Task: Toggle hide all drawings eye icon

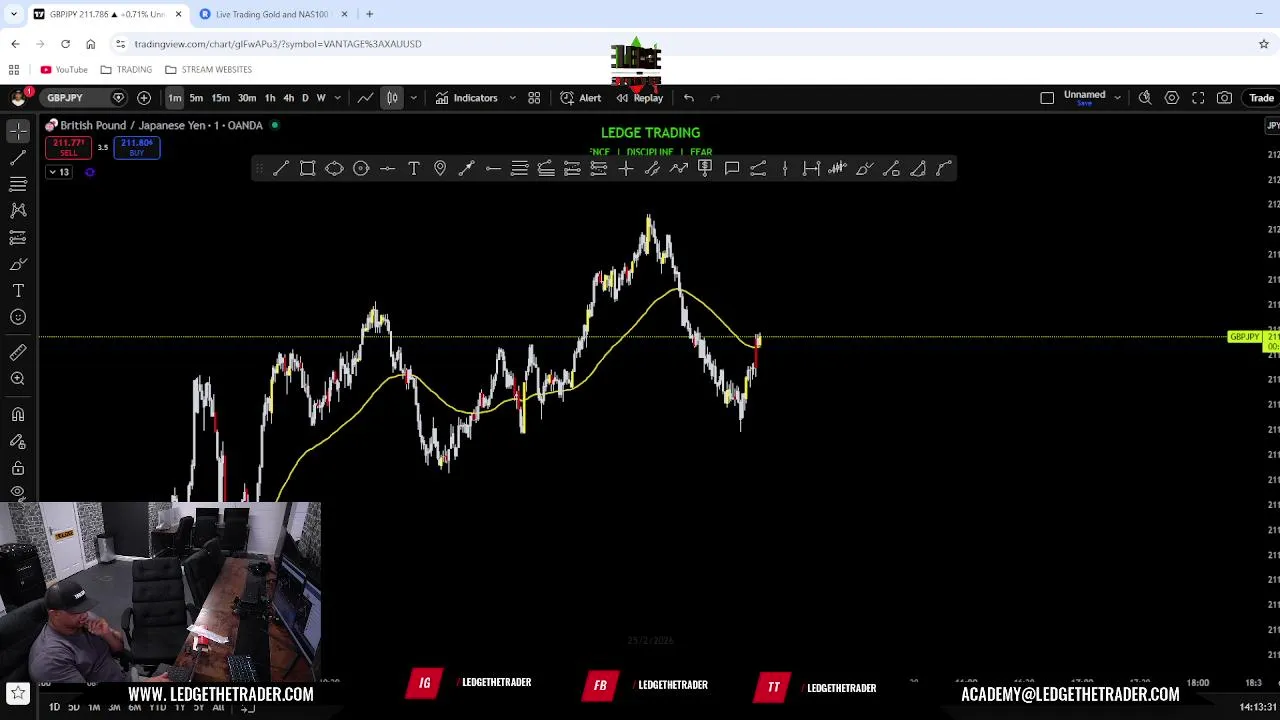Action: point(18,492)
